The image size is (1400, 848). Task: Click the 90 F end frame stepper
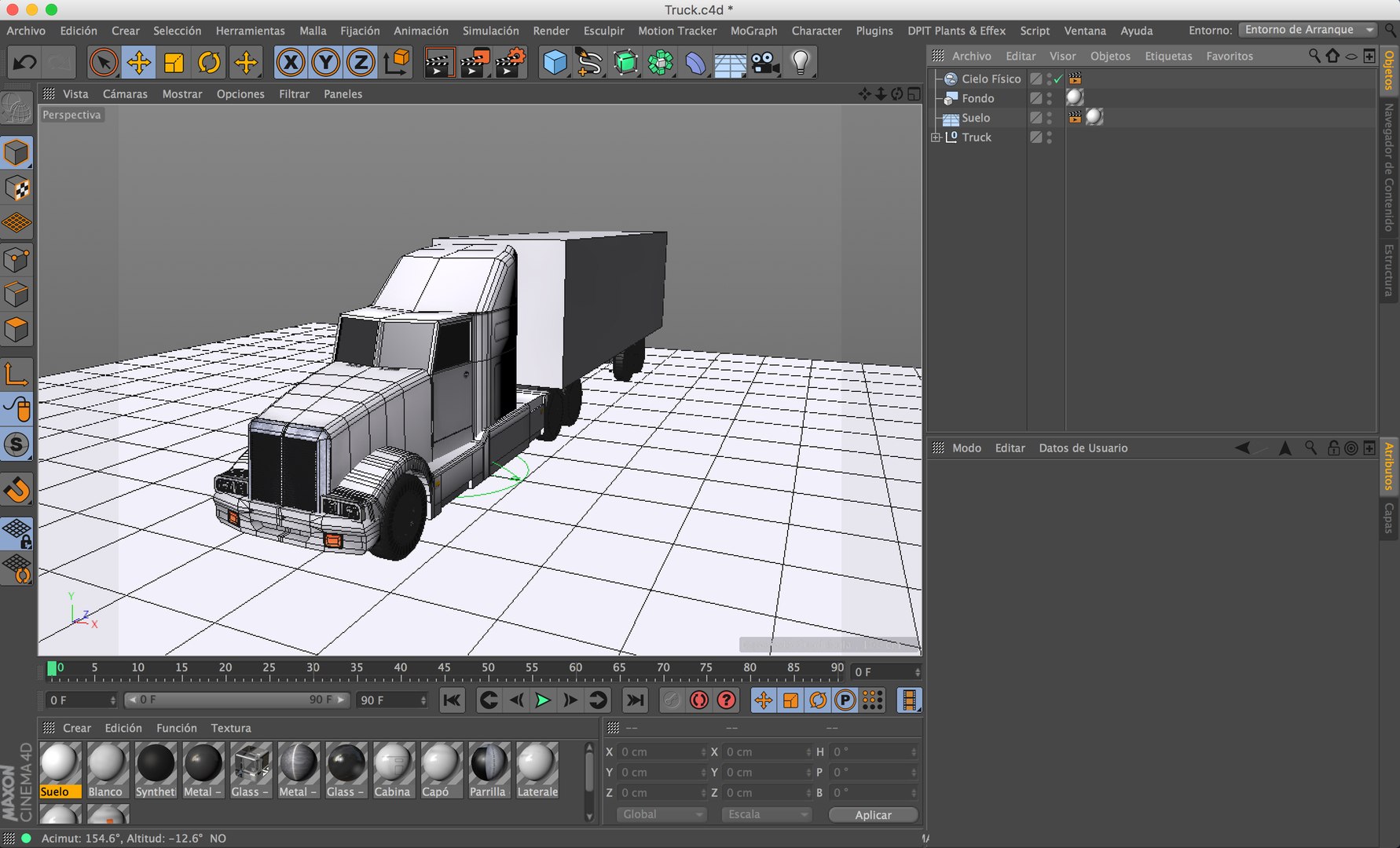[423, 700]
